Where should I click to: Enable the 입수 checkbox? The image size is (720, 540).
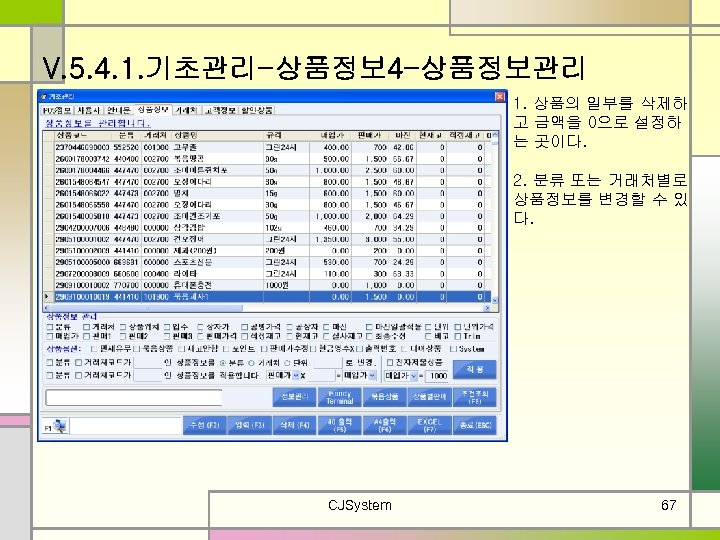pyautogui.click(x=168, y=327)
